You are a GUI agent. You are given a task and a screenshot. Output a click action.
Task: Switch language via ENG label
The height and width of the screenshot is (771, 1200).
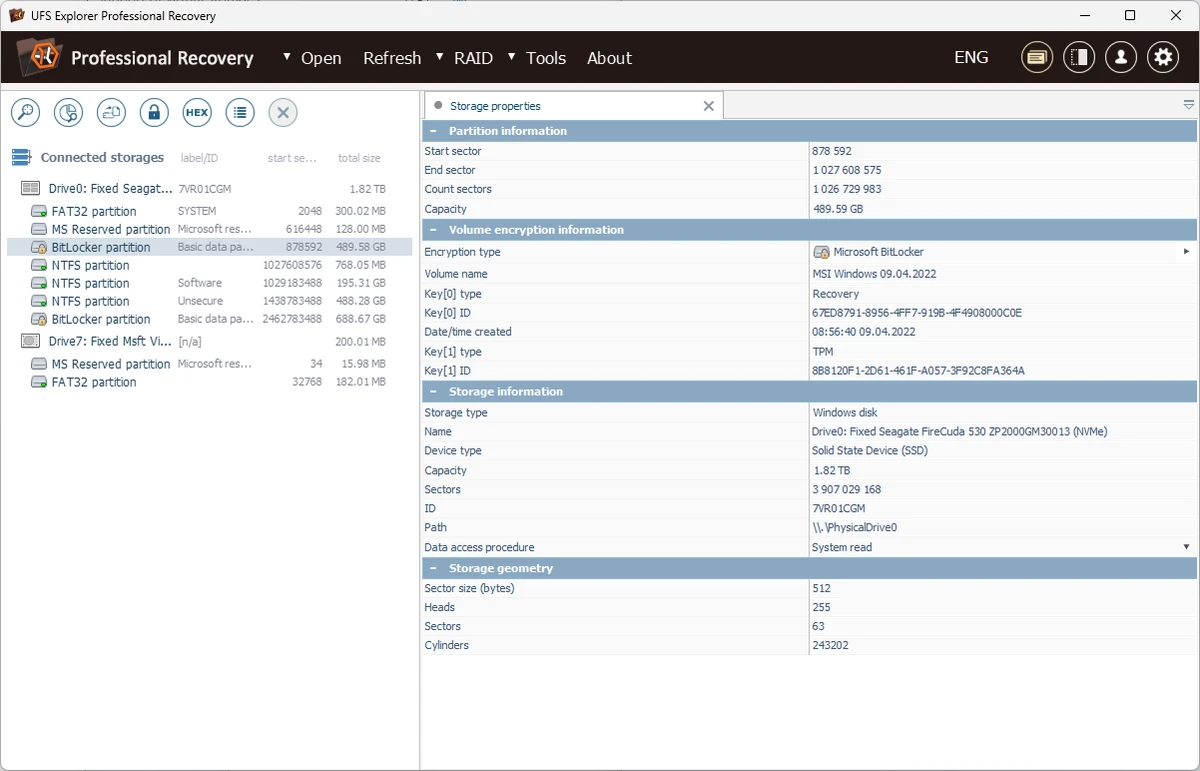click(x=971, y=57)
